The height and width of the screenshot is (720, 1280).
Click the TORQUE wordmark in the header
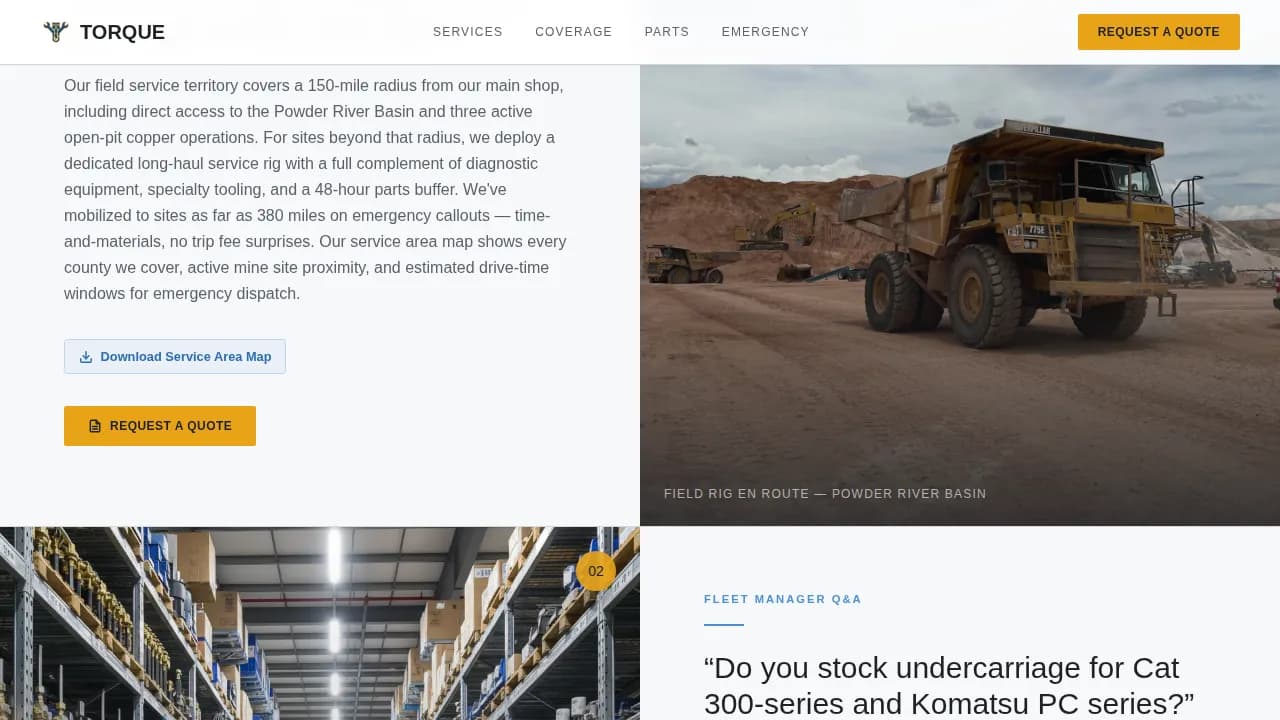pyautogui.click(x=122, y=31)
